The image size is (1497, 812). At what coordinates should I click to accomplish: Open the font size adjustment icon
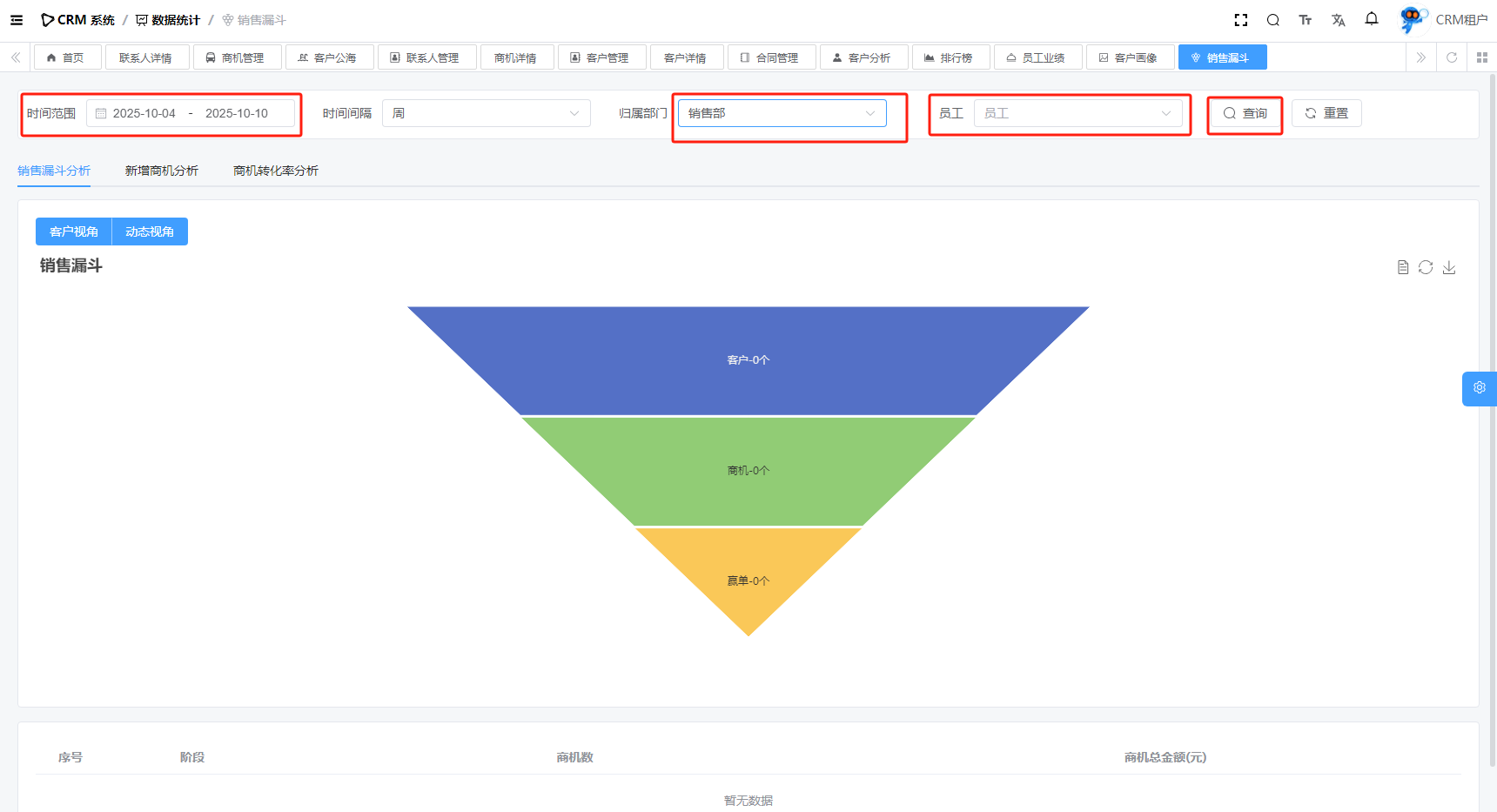(x=1305, y=20)
